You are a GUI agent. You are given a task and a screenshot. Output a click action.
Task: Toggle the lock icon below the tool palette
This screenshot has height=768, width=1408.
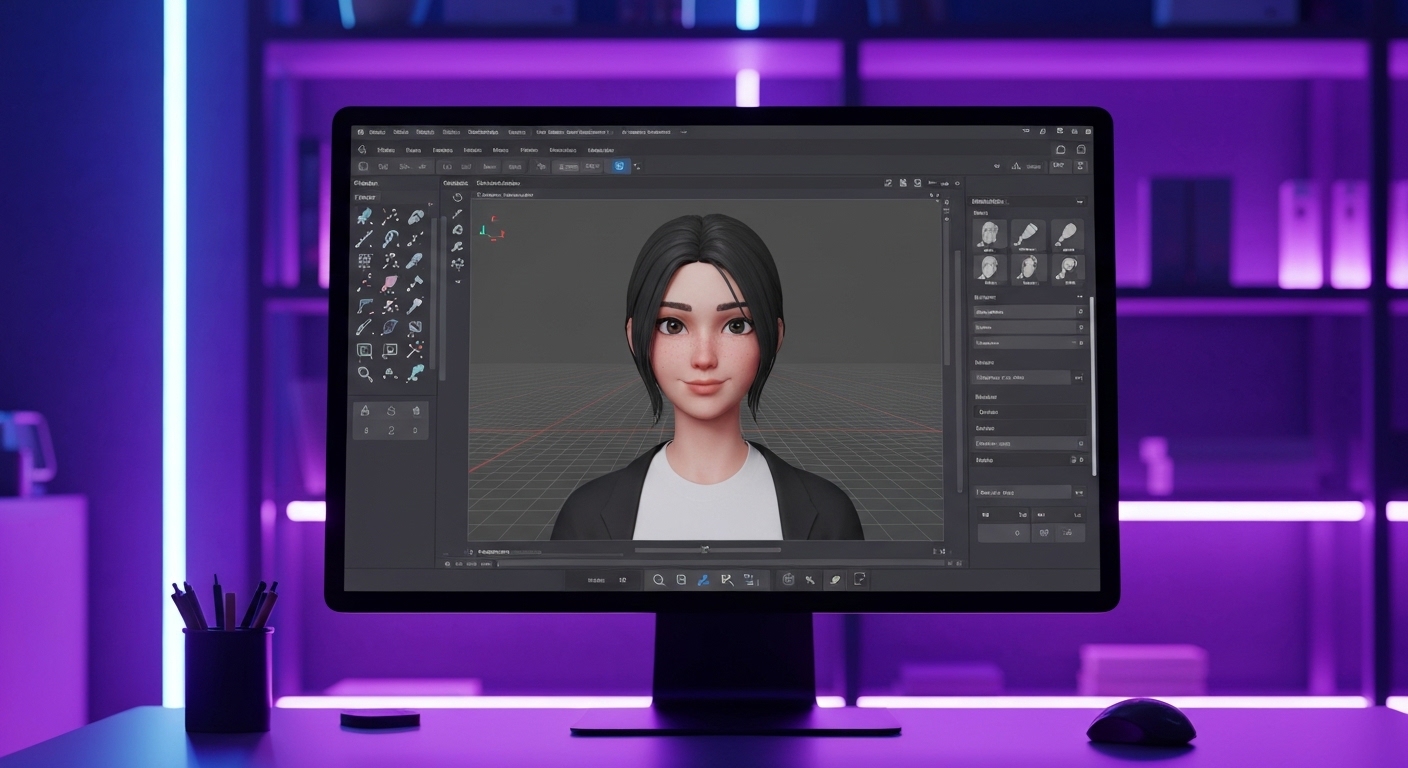tap(366, 409)
